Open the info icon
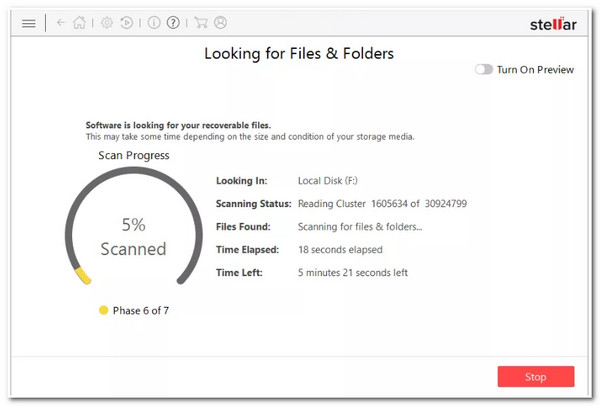Screen dimensions: 600x406 154,23
